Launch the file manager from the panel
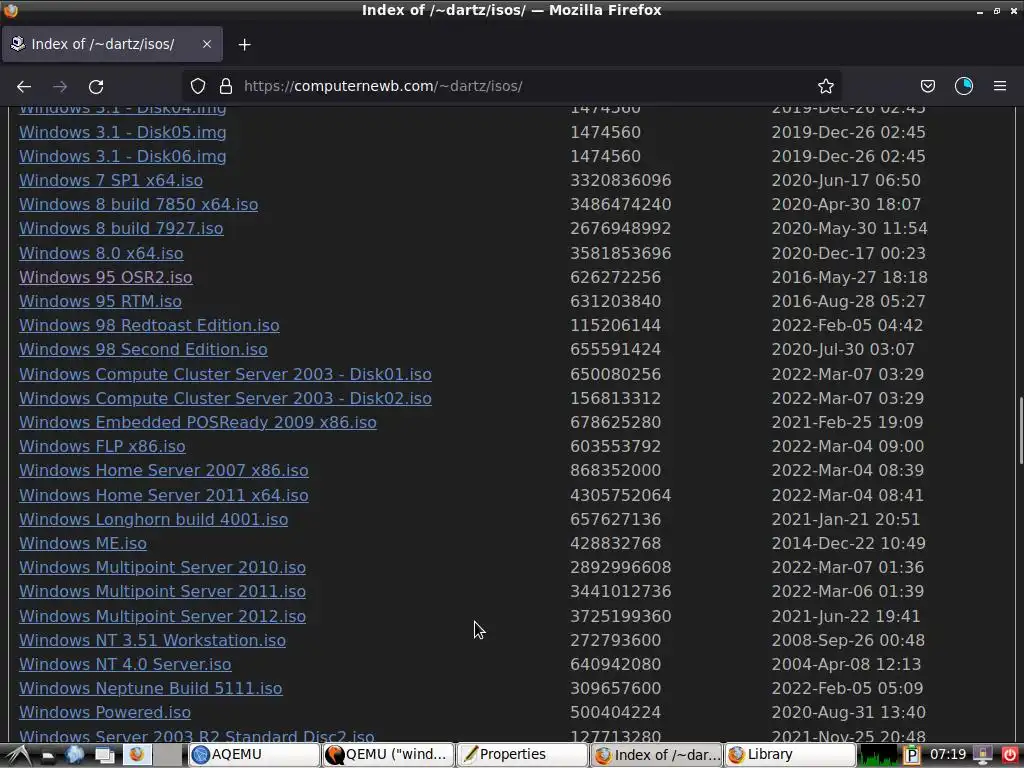 coord(48,756)
